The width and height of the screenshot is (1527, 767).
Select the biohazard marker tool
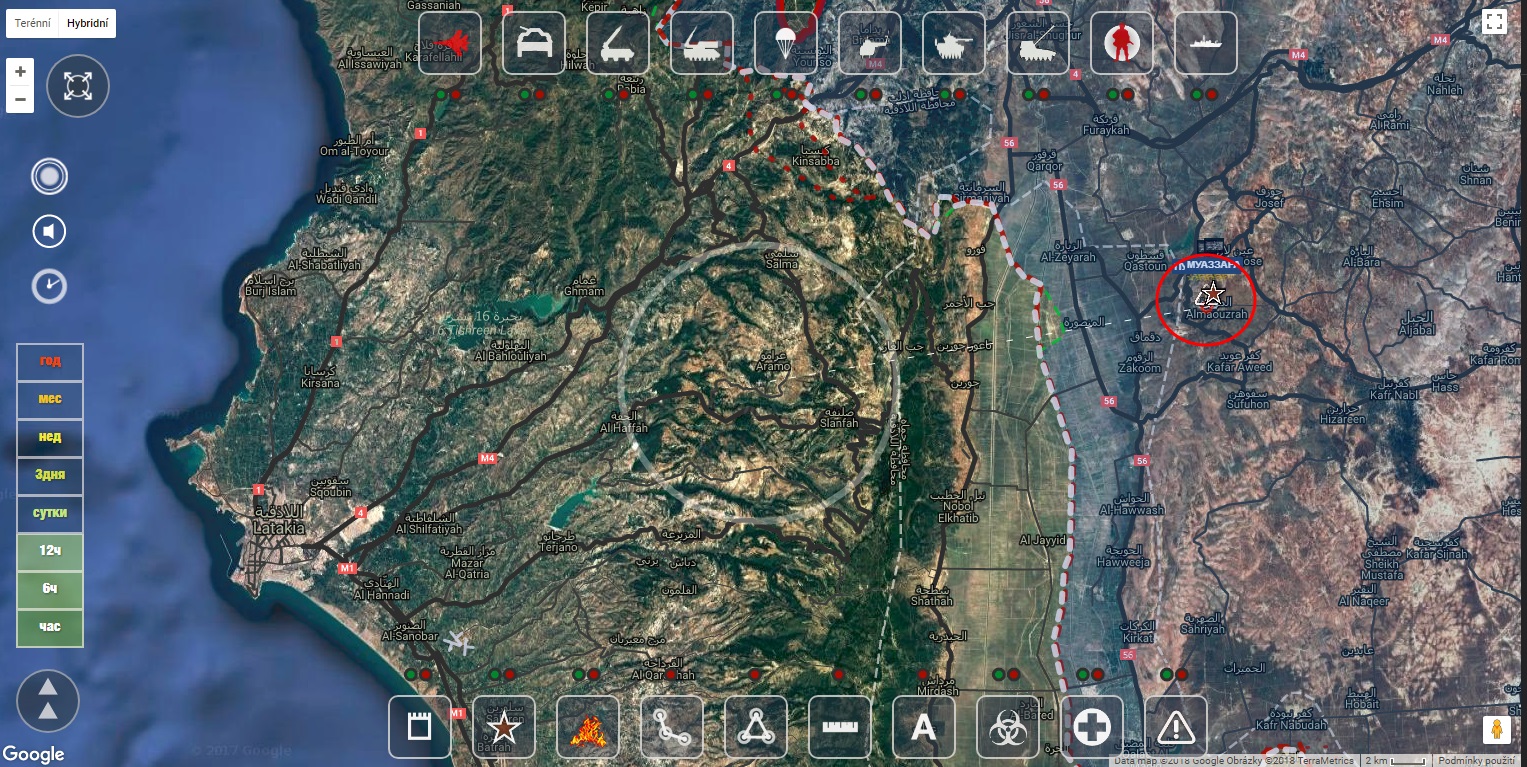pos(1008,727)
